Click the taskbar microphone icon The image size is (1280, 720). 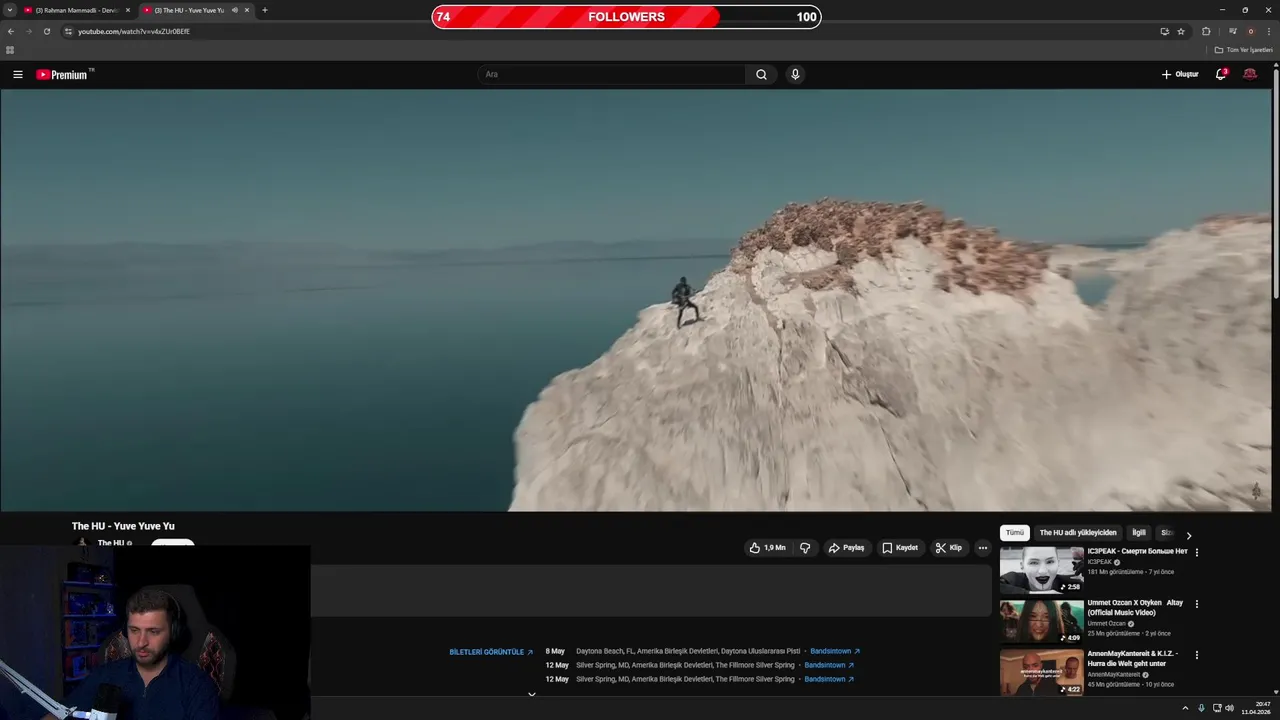[x=1201, y=708]
